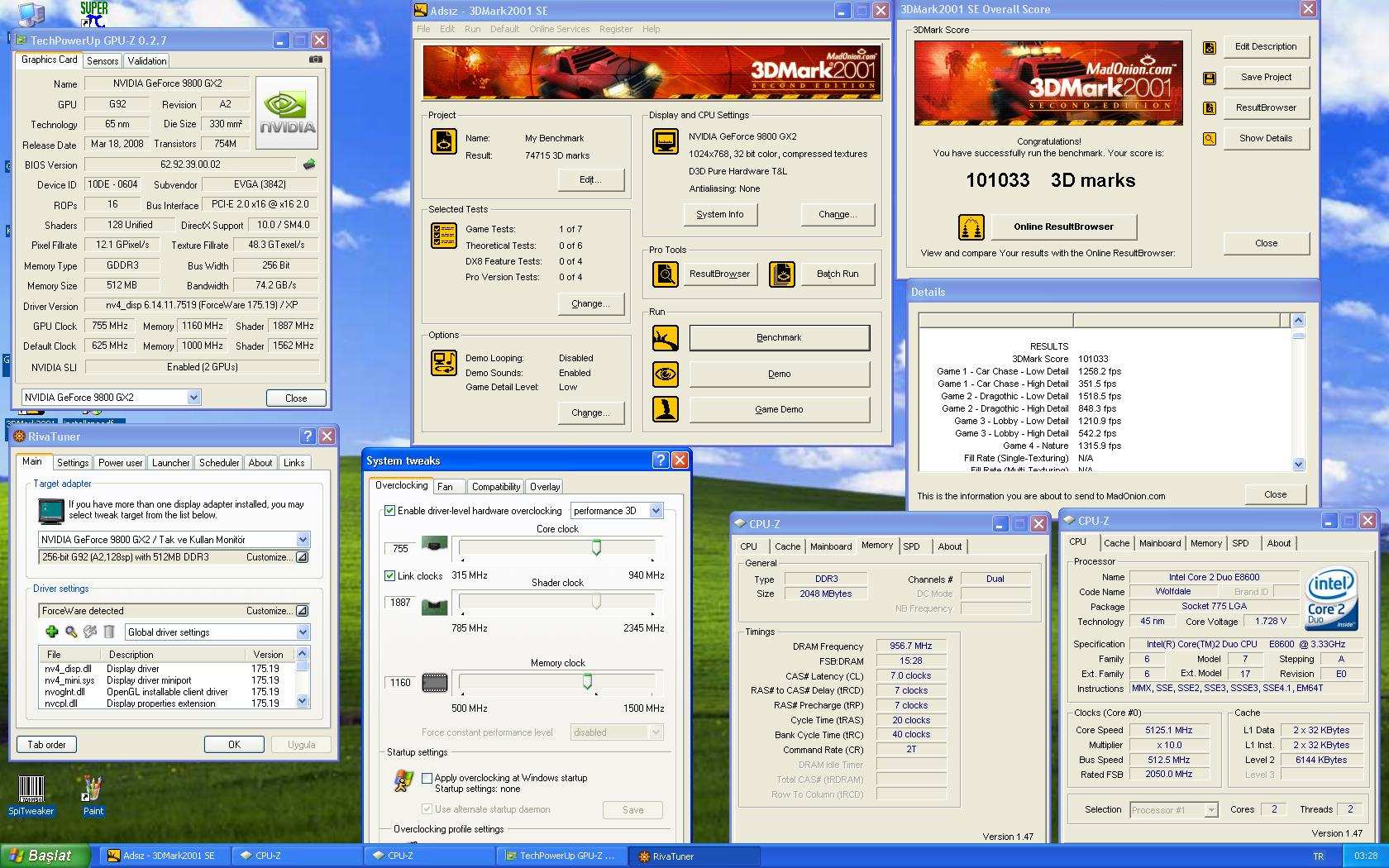Click the Display and CPU Settings monitor icon

point(665,141)
